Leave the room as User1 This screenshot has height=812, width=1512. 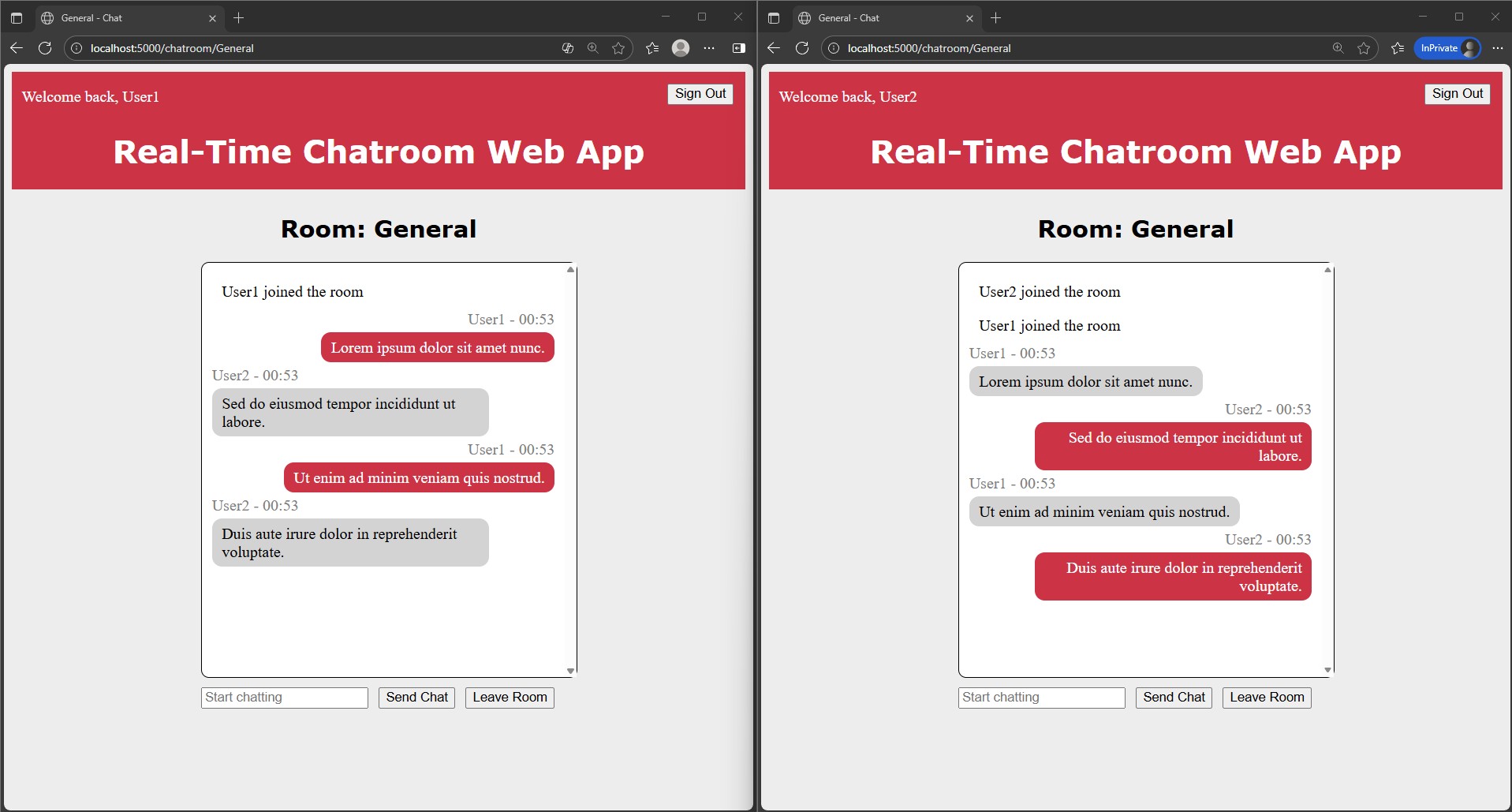tap(510, 698)
